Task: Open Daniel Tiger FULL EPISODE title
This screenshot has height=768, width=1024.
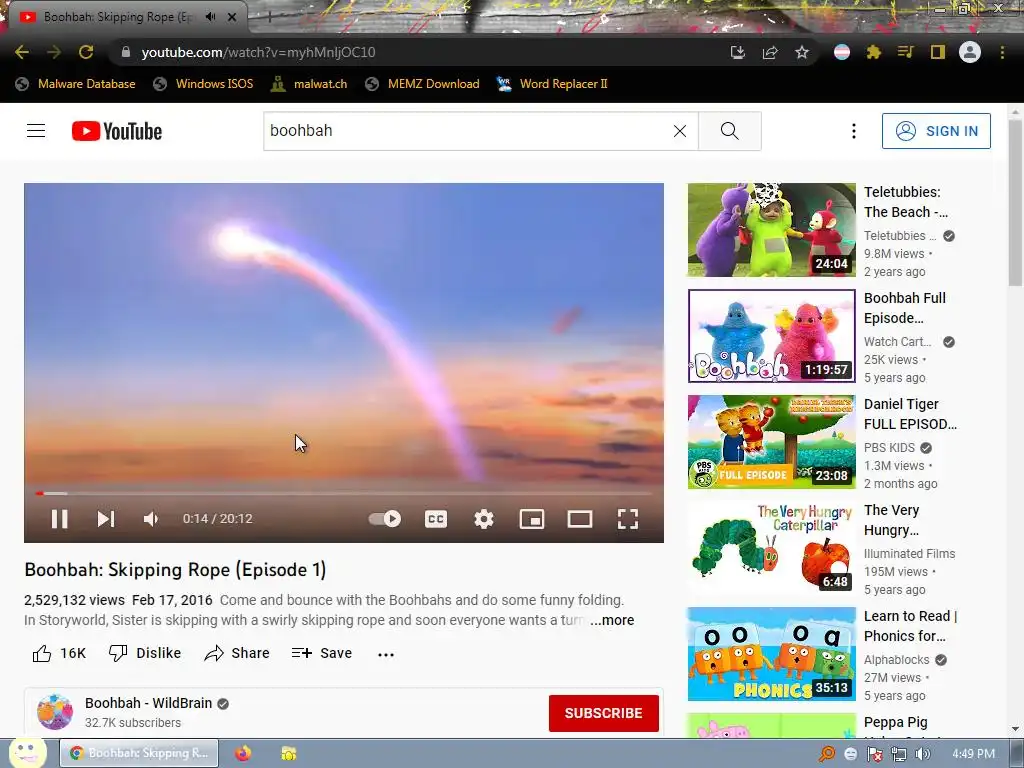Action: [910, 414]
